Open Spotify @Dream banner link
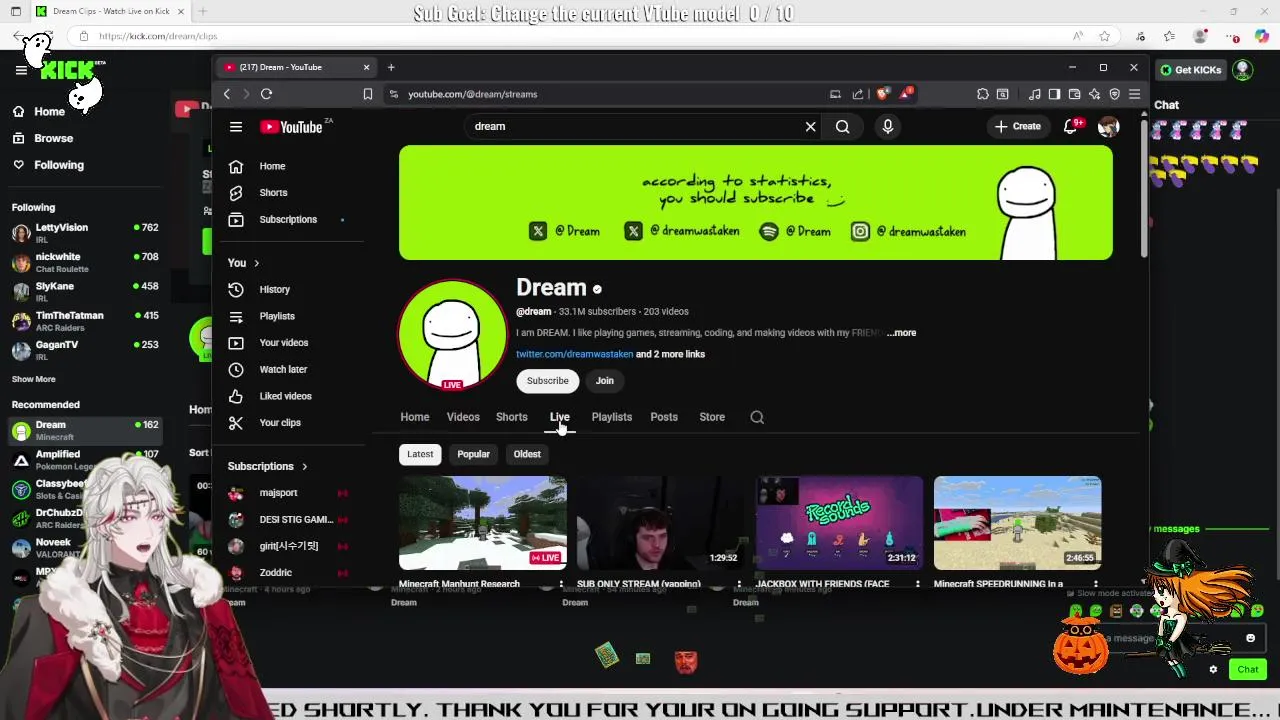The height and width of the screenshot is (720, 1280). pyautogui.click(x=795, y=231)
